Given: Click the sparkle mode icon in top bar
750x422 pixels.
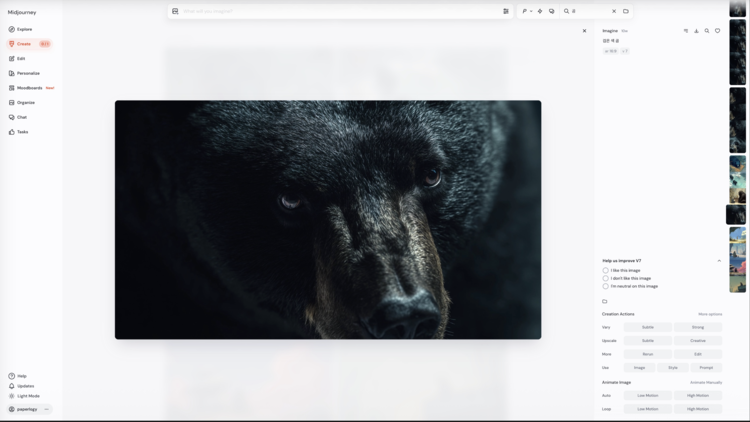Looking at the screenshot, I should click(540, 11).
